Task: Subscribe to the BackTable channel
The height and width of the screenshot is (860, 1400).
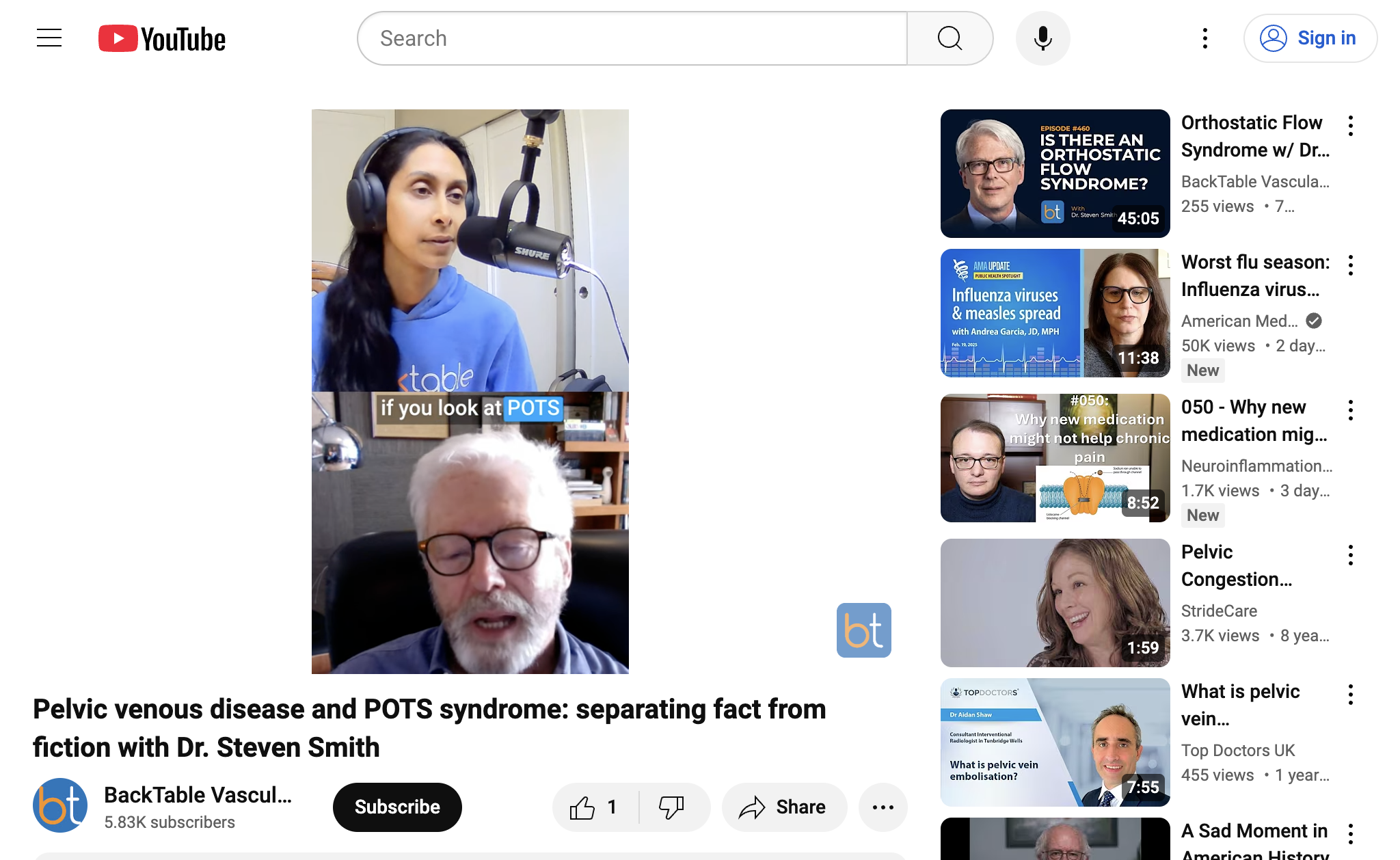Action: (x=397, y=807)
